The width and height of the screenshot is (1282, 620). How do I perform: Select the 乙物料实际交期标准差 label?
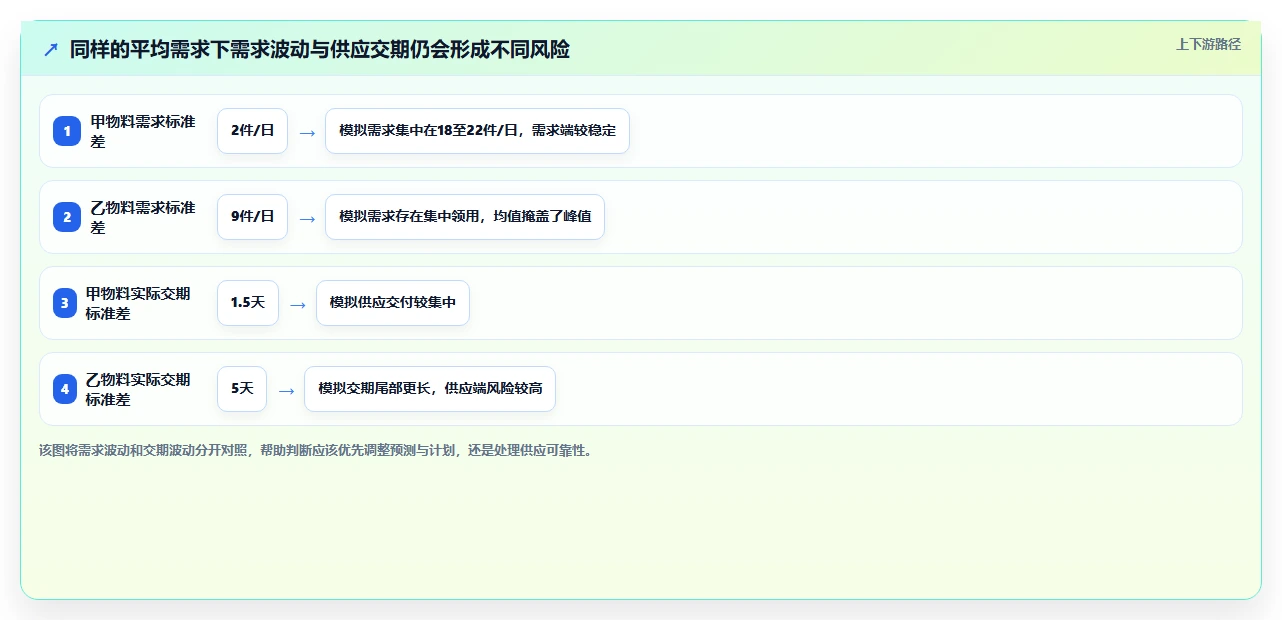(138, 389)
